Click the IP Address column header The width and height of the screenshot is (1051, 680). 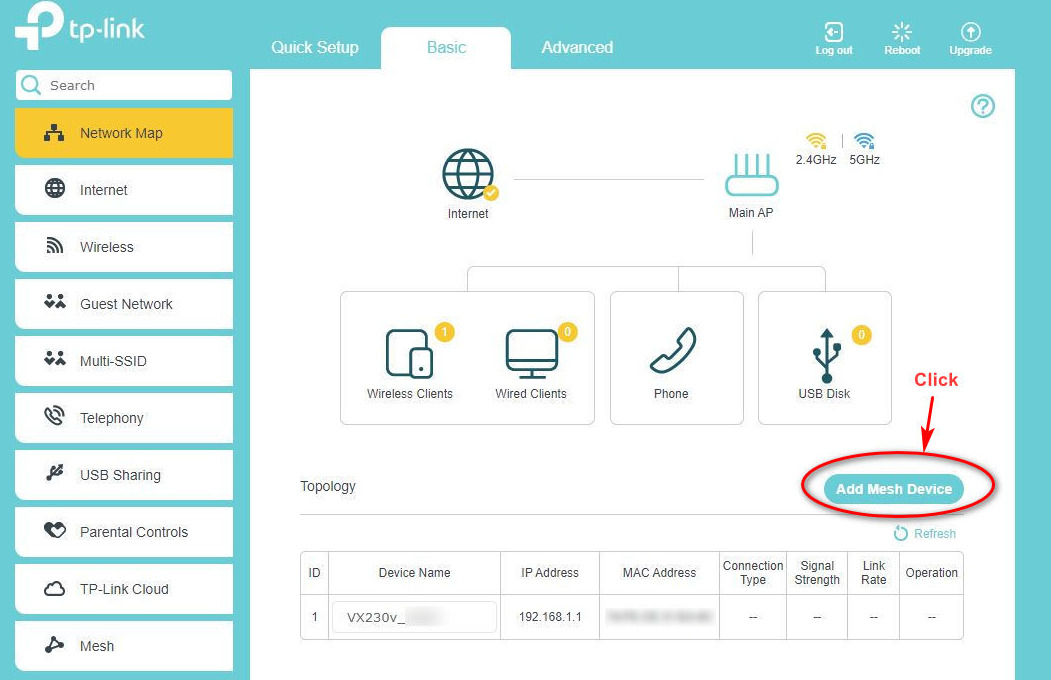click(x=550, y=573)
